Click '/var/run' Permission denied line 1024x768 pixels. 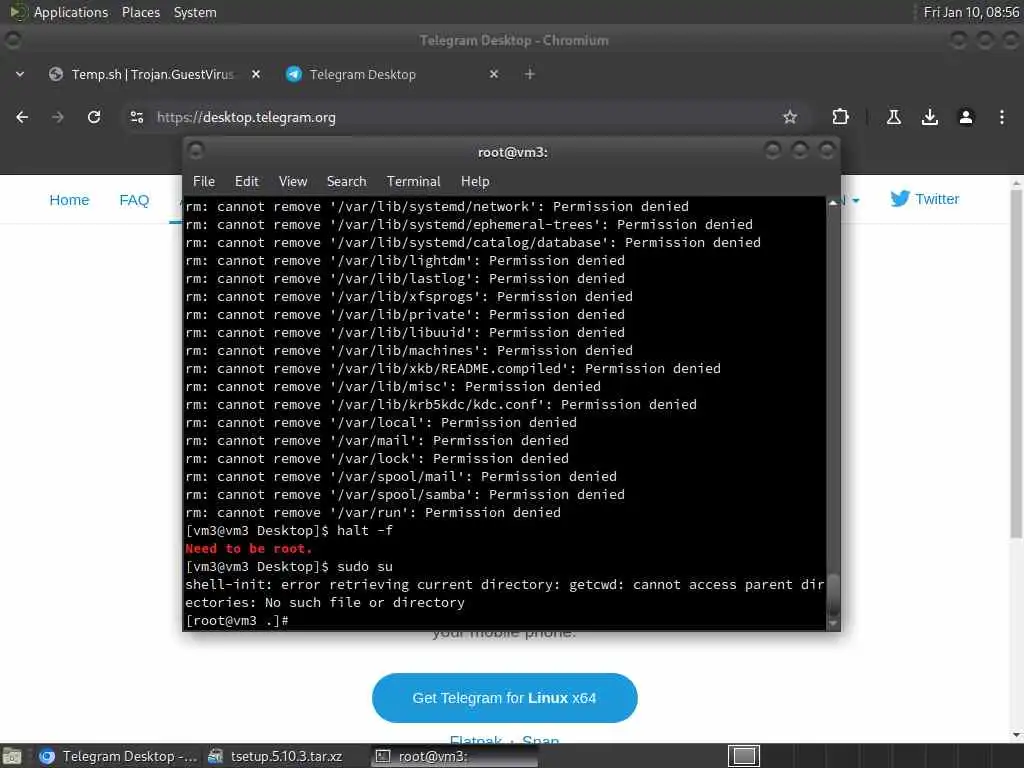373,513
